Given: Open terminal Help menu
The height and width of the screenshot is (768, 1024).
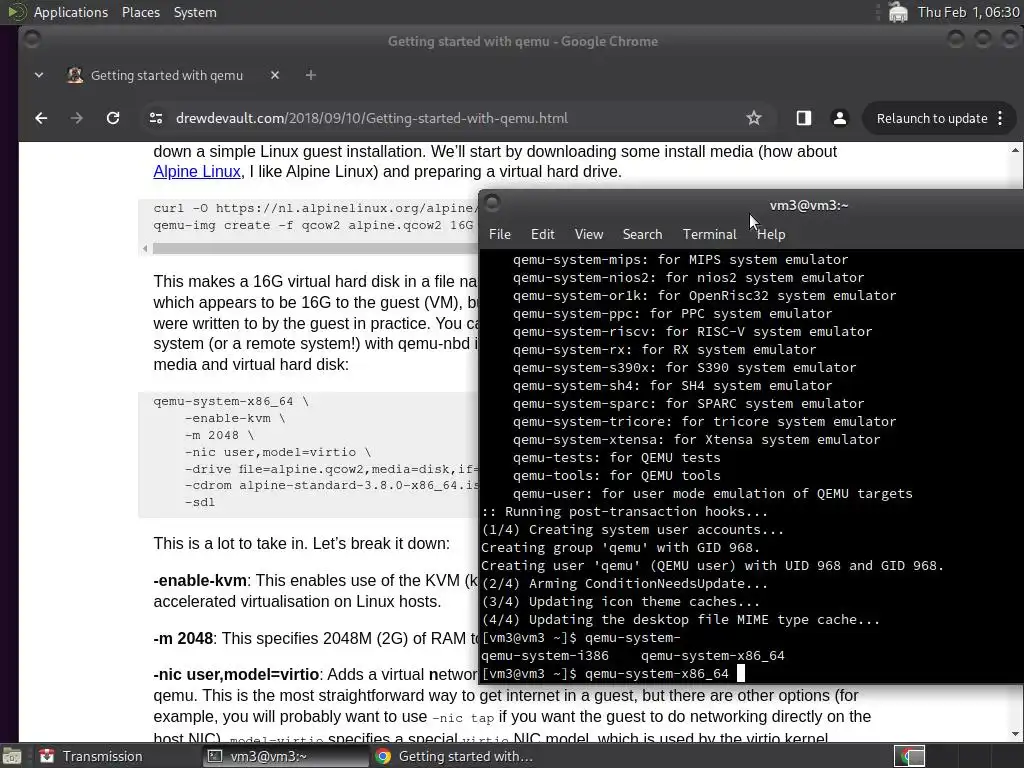Looking at the screenshot, I should (771, 234).
